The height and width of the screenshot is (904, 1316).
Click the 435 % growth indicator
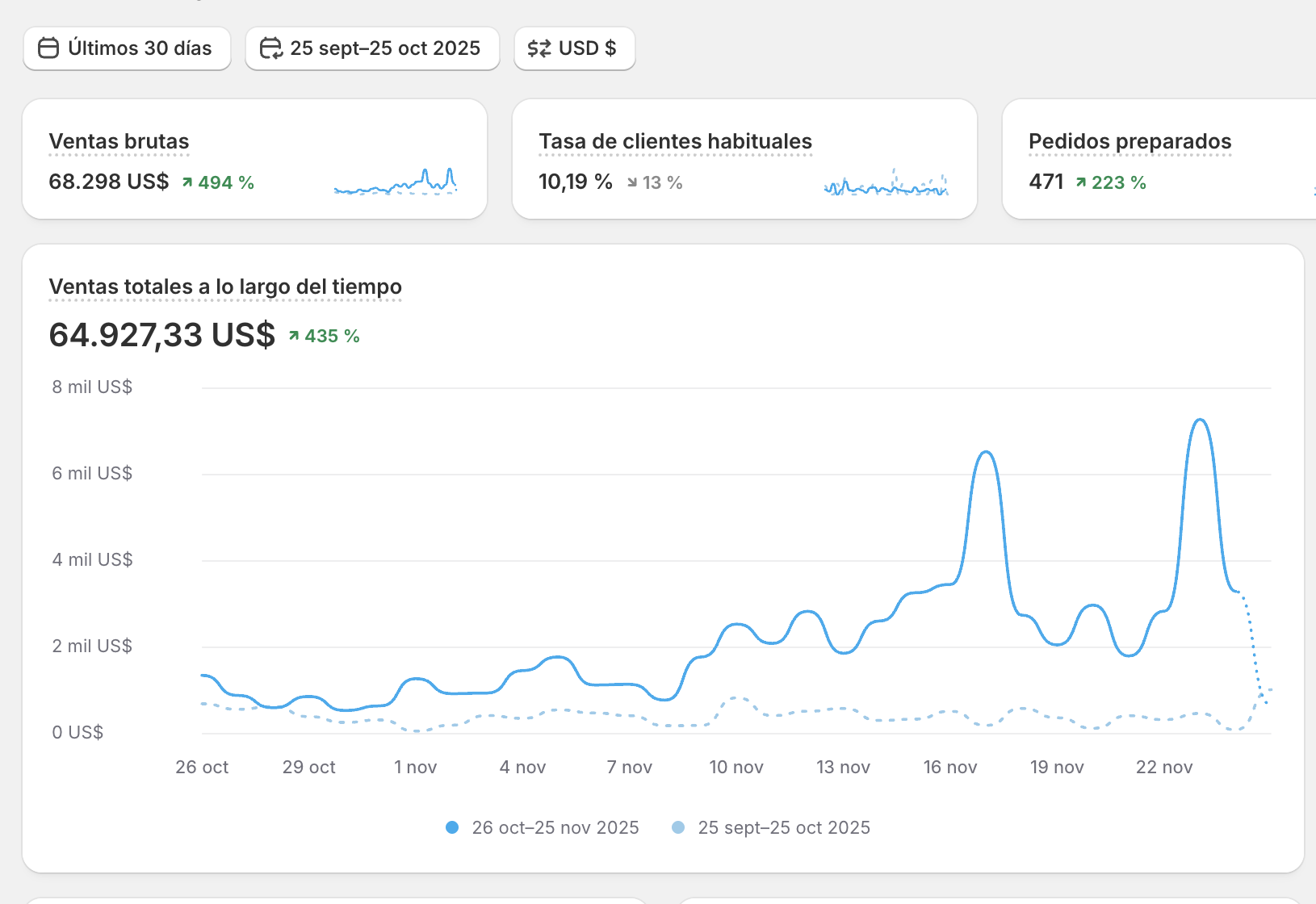324,336
